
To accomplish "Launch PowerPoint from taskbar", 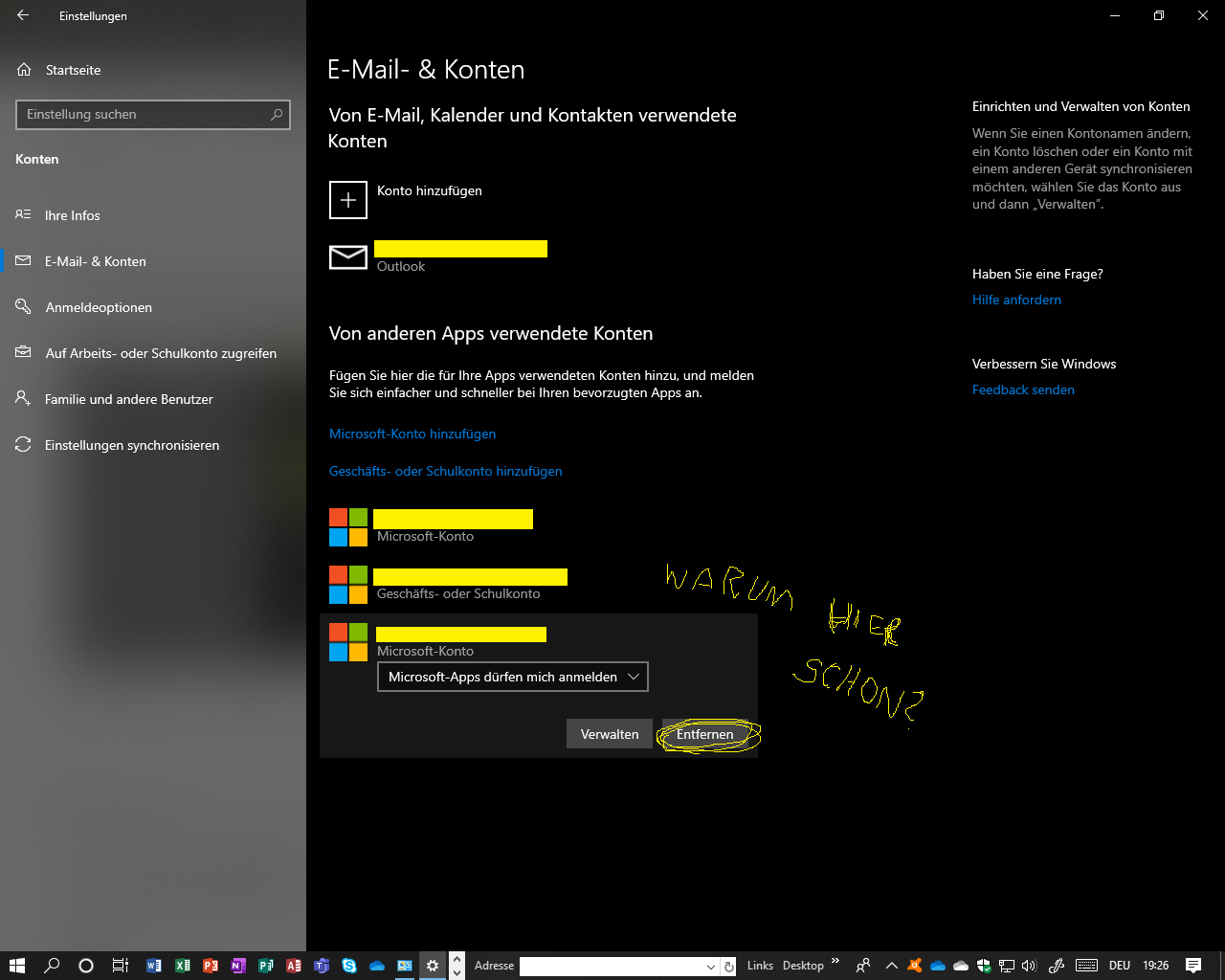I will tap(211, 966).
